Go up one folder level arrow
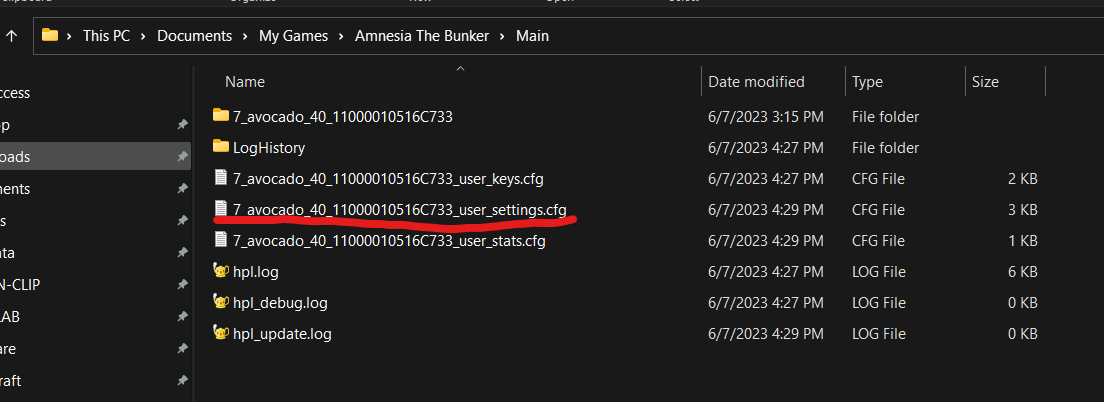 [x=12, y=36]
